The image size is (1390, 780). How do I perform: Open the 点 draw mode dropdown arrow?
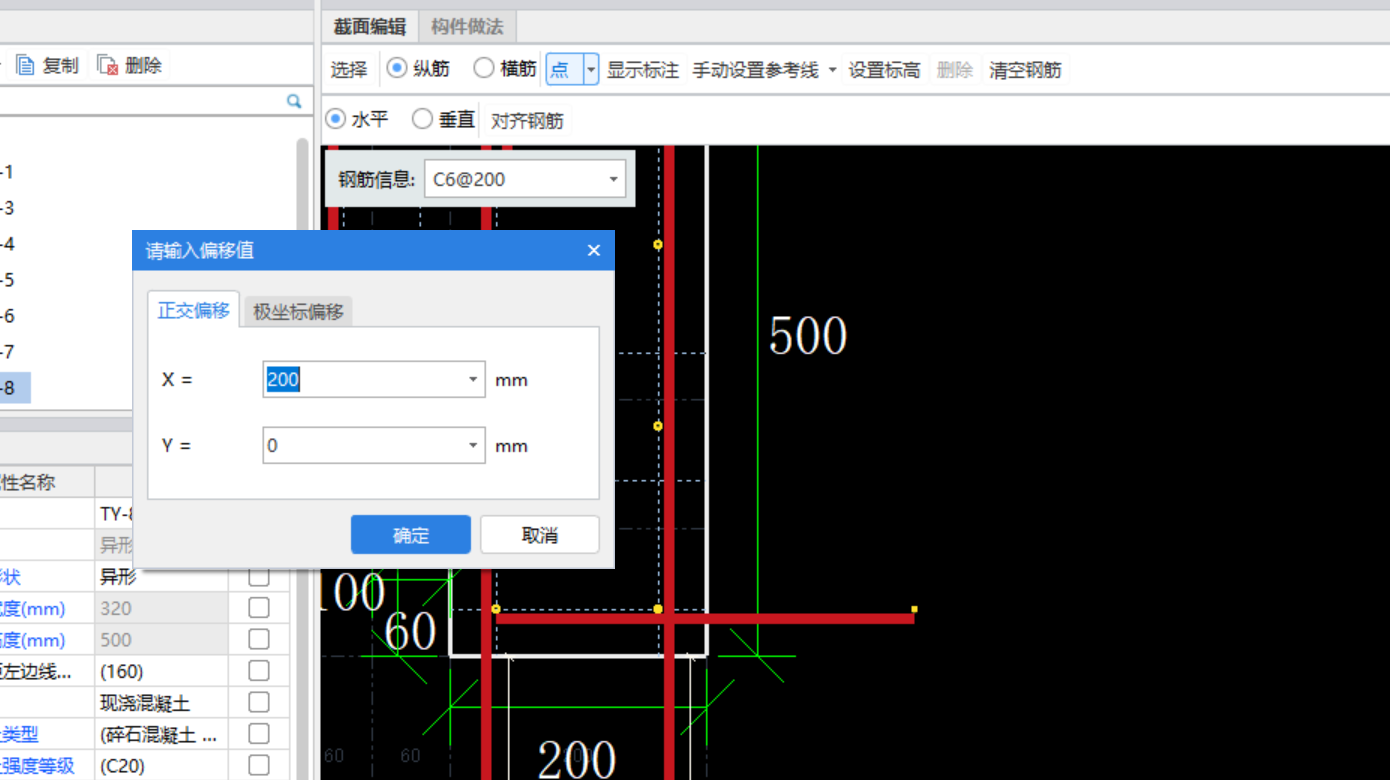[x=591, y=70]
